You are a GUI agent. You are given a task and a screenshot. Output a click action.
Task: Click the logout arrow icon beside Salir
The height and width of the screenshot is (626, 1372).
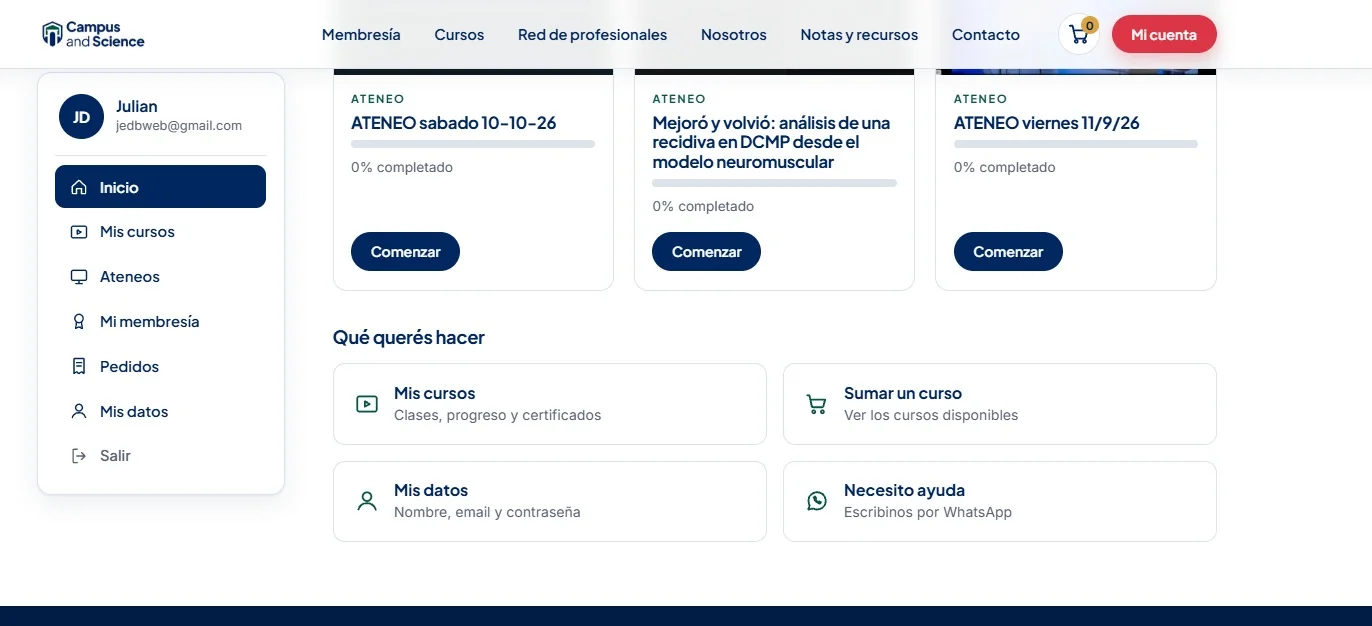coord(79,456)
